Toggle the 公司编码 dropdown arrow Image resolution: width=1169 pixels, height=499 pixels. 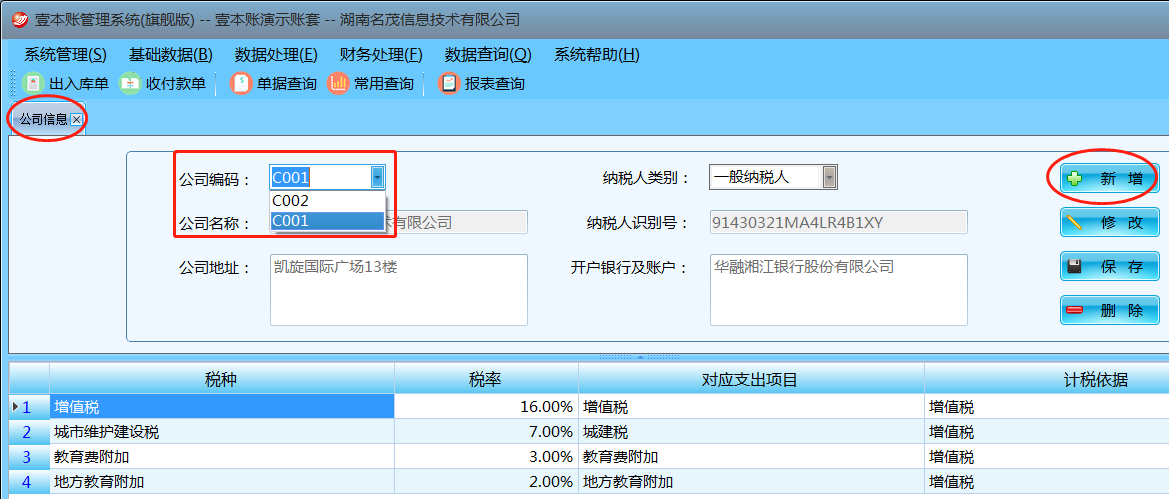(x=377, y=178)
